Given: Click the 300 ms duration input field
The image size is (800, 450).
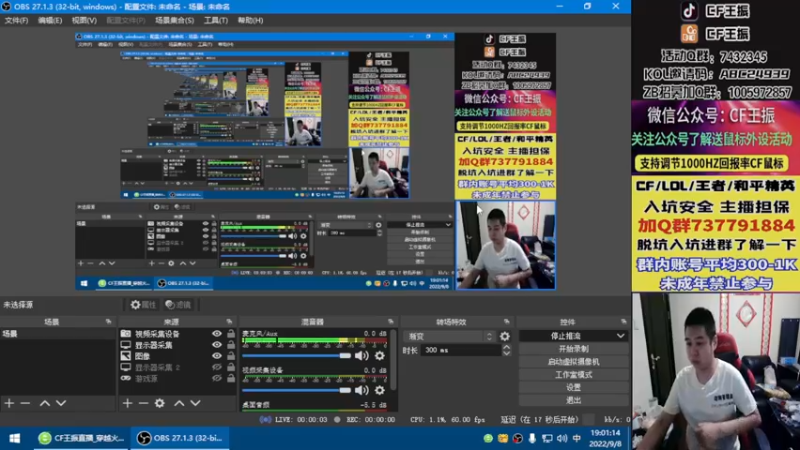Looking at the screenshot, I should click(461, 351).
